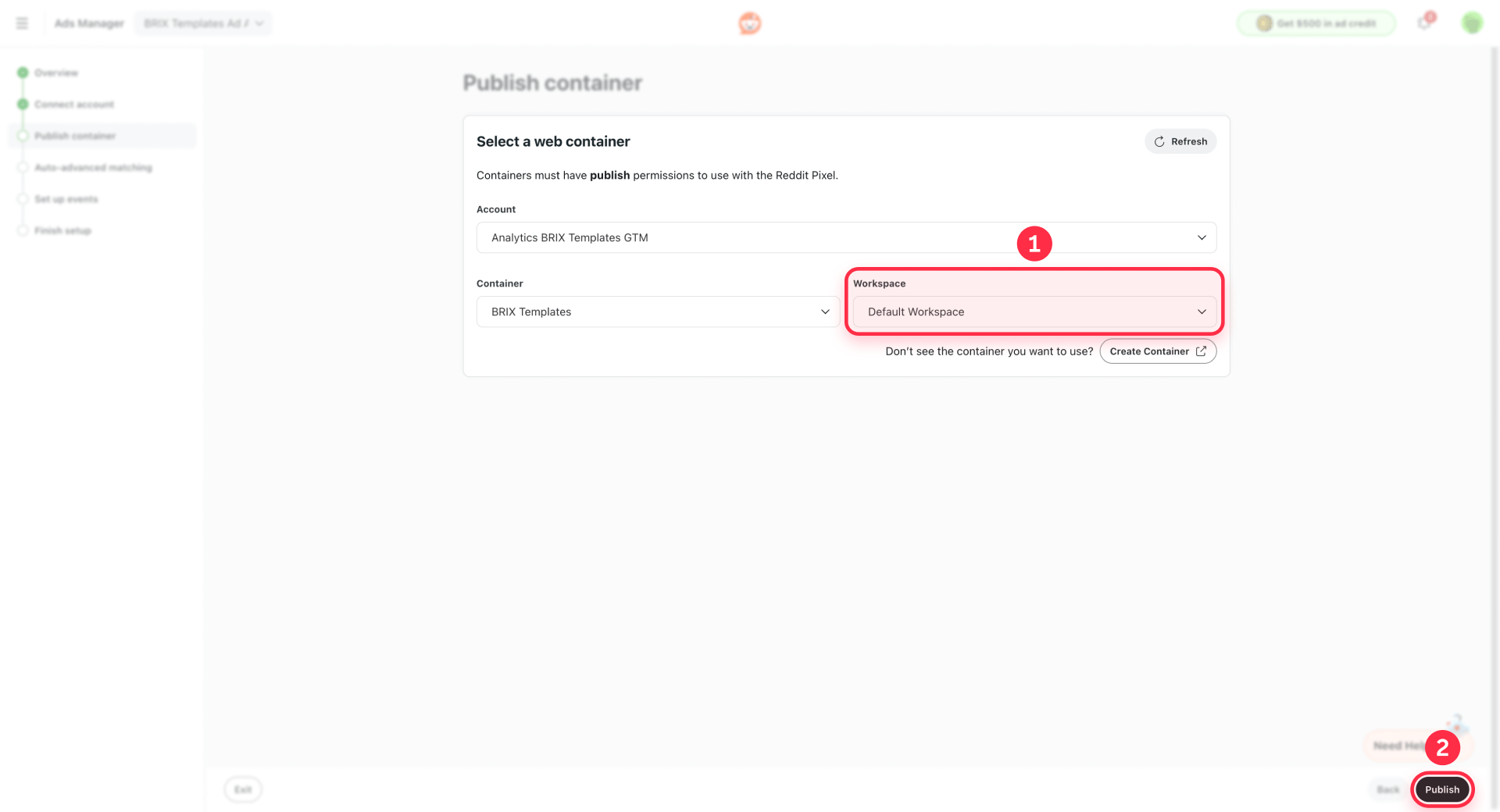Open the BRIX Templates Ad account switcher

[x=203, y=23]
